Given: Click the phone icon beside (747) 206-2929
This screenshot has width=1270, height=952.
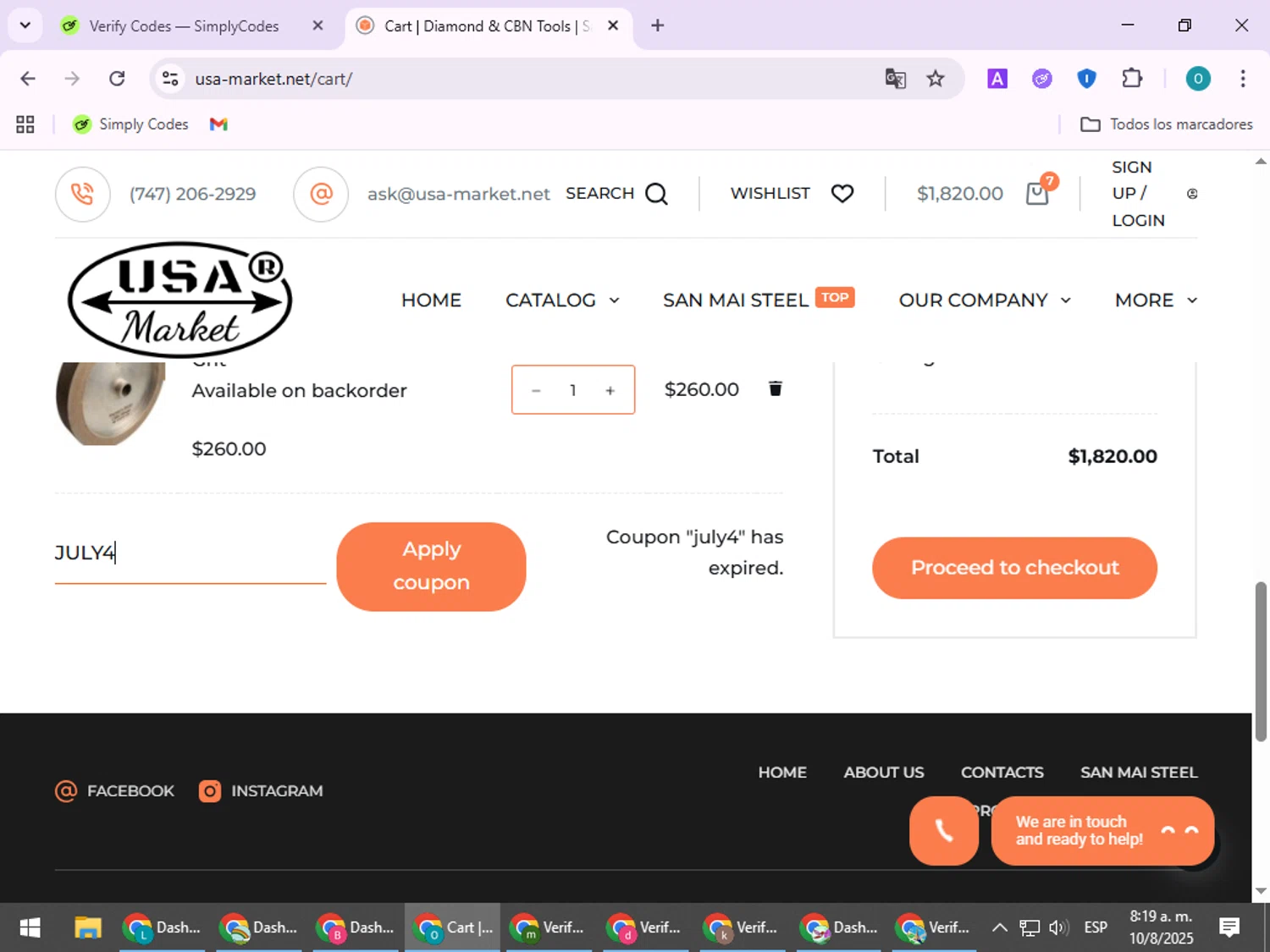Looking at the screenshot, I should 82,194.
